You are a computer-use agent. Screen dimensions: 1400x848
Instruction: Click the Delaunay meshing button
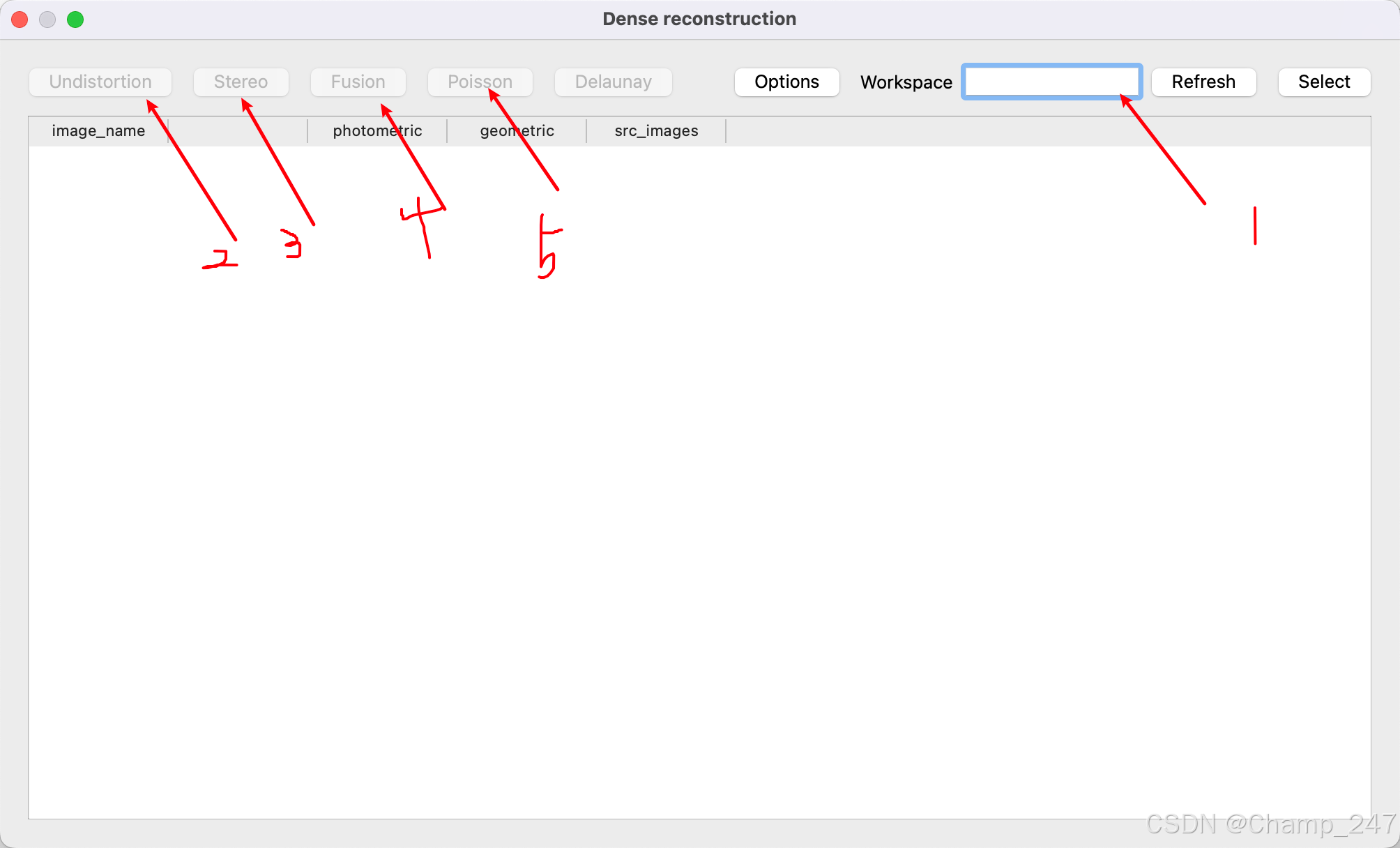point(613,82)
